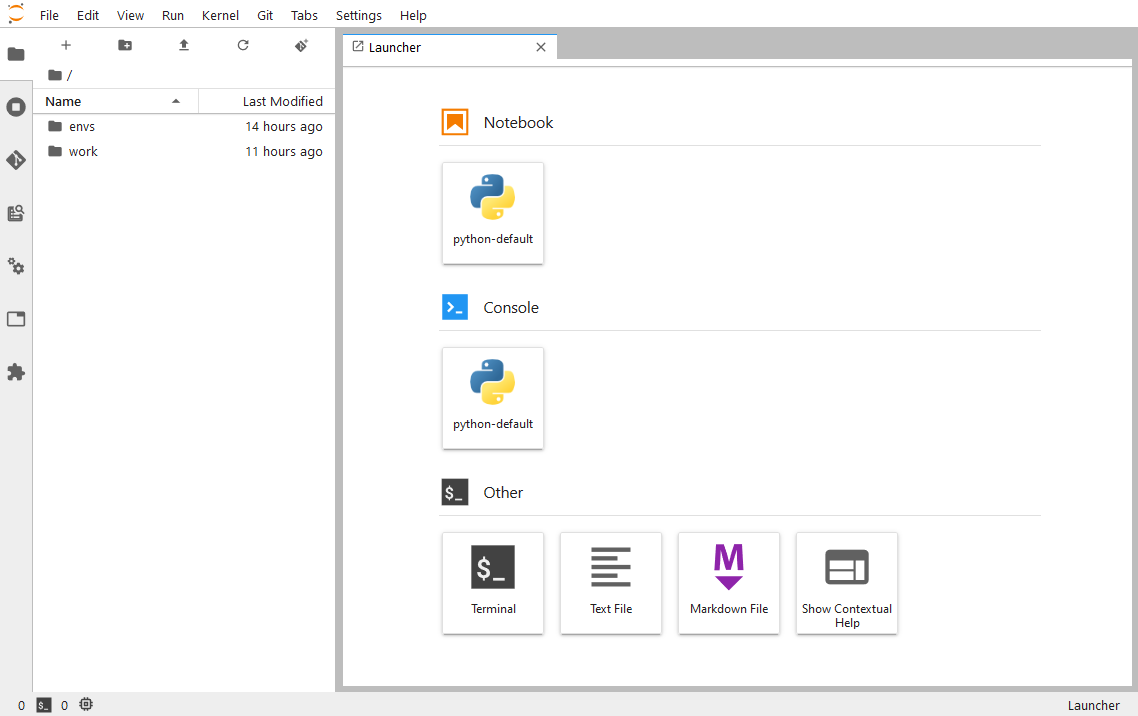Image resolution: width=1138 pixels, height=716 pixels.
Task: Create a new Text File
Action: [x=611, y=583]
